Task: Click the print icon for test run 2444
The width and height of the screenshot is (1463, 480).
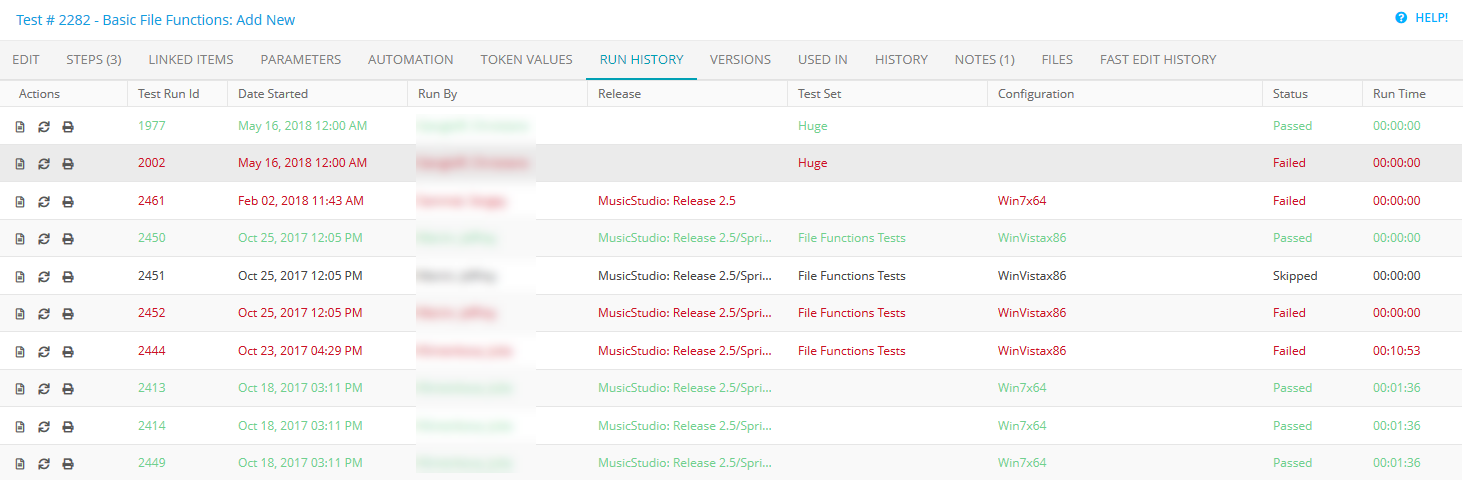Action: click(68, 352)
